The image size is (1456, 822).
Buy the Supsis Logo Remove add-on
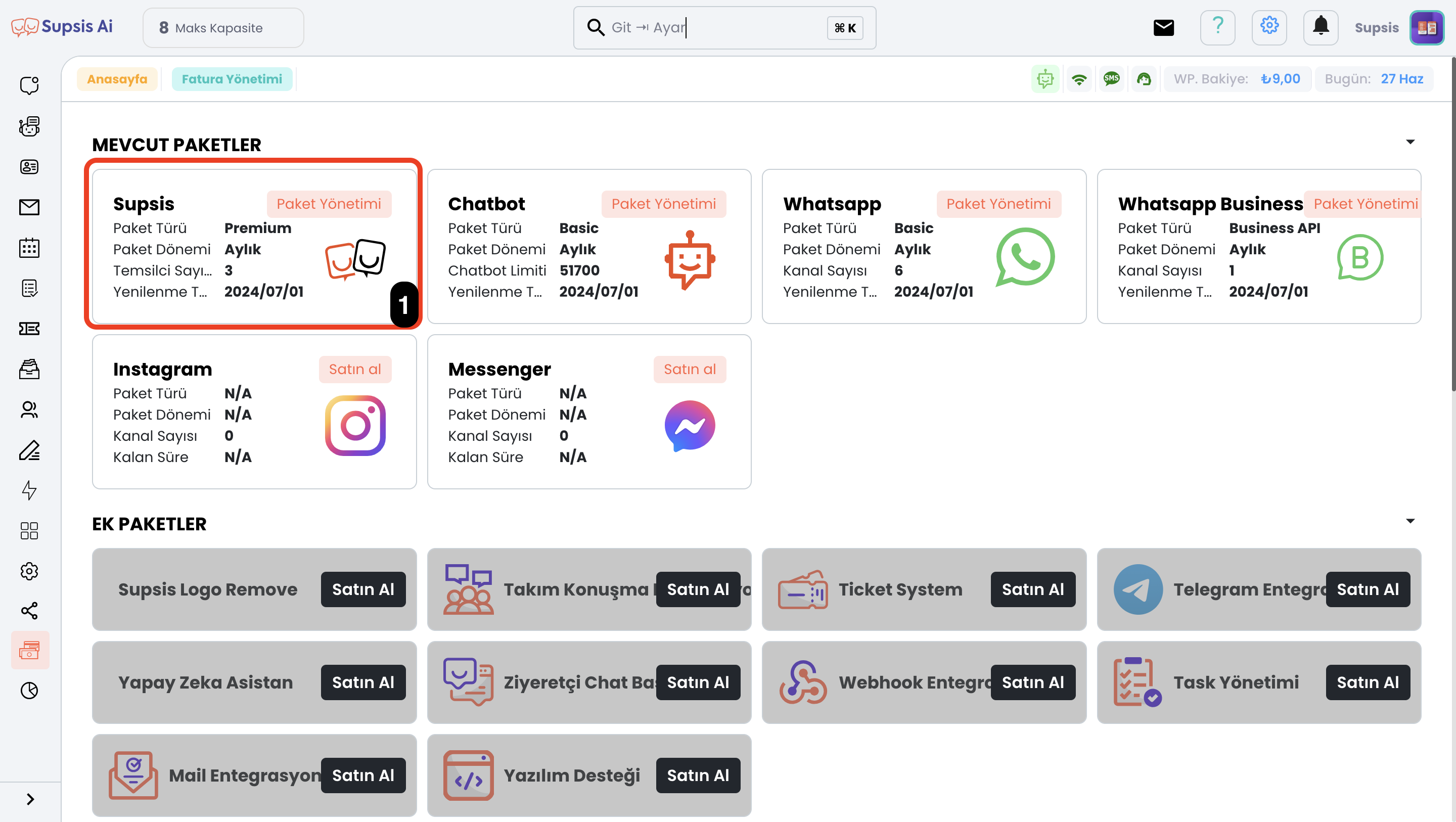coord(363,589)
